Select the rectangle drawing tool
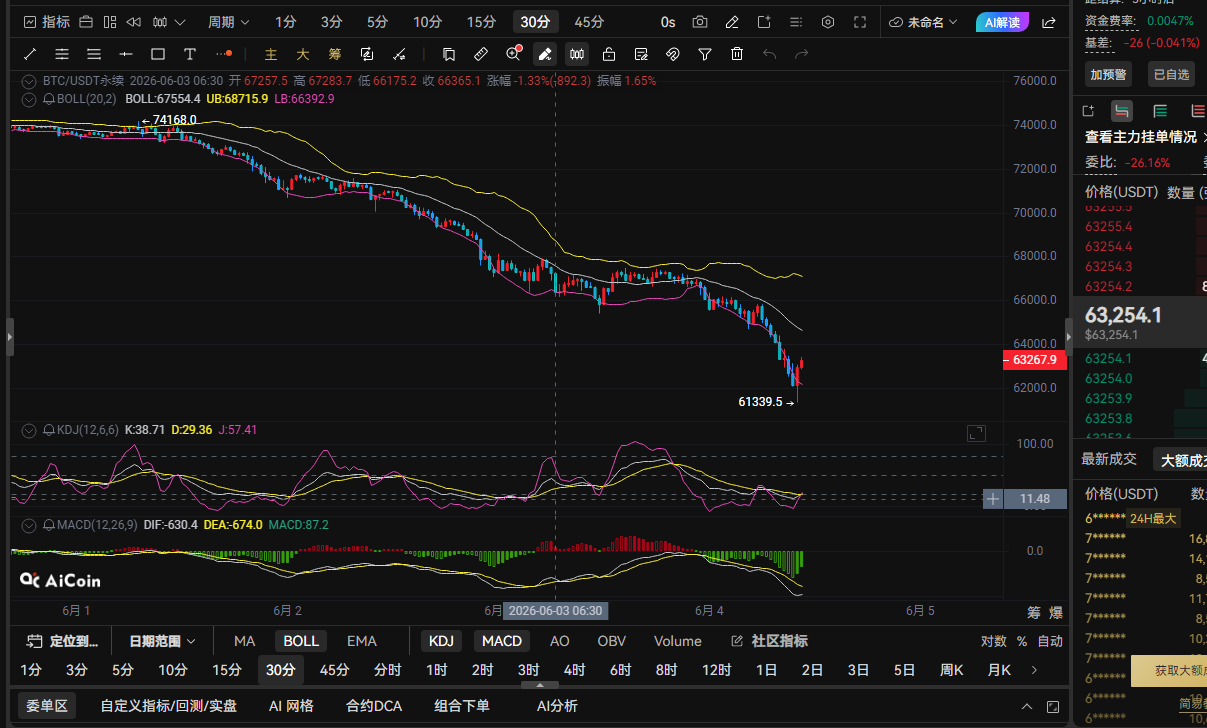Image resolution: width=1207 pixels, height=728 pixels. click(x=158, y=54)
